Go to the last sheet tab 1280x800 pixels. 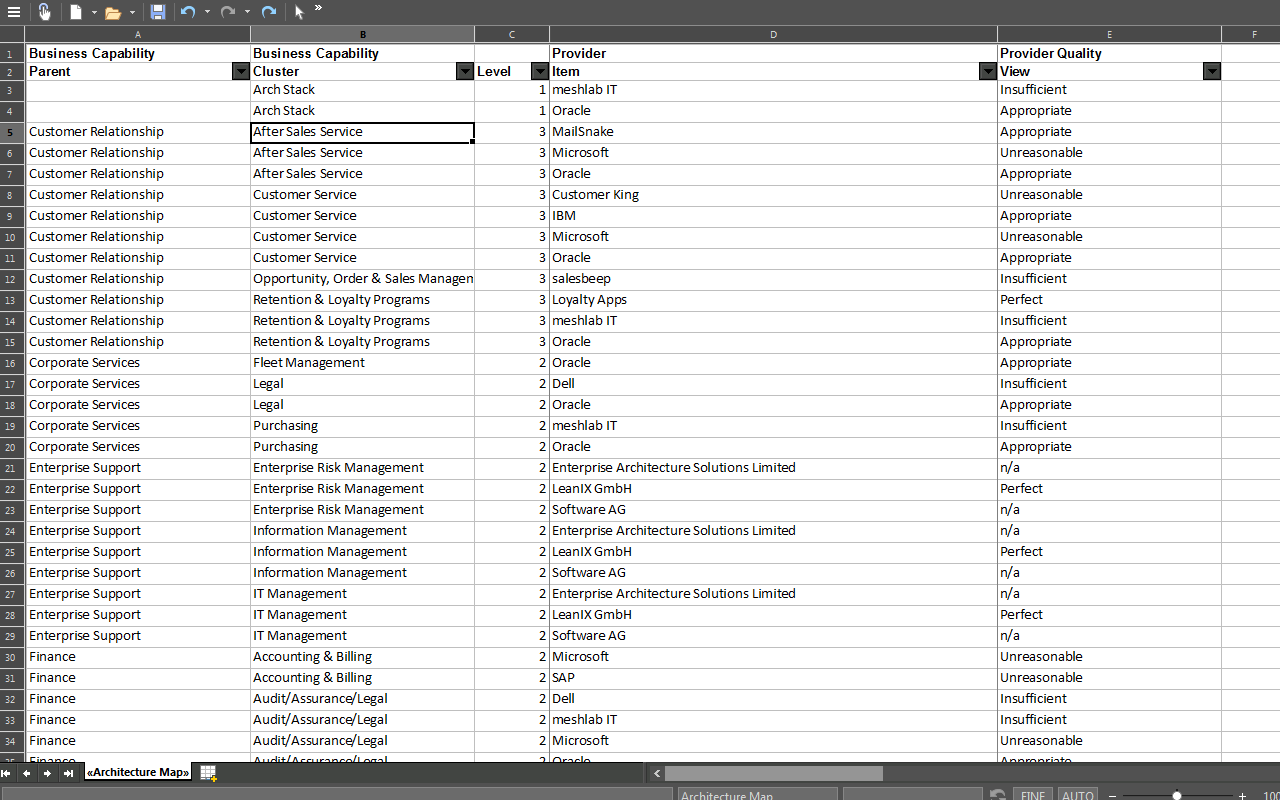(68, 773)
